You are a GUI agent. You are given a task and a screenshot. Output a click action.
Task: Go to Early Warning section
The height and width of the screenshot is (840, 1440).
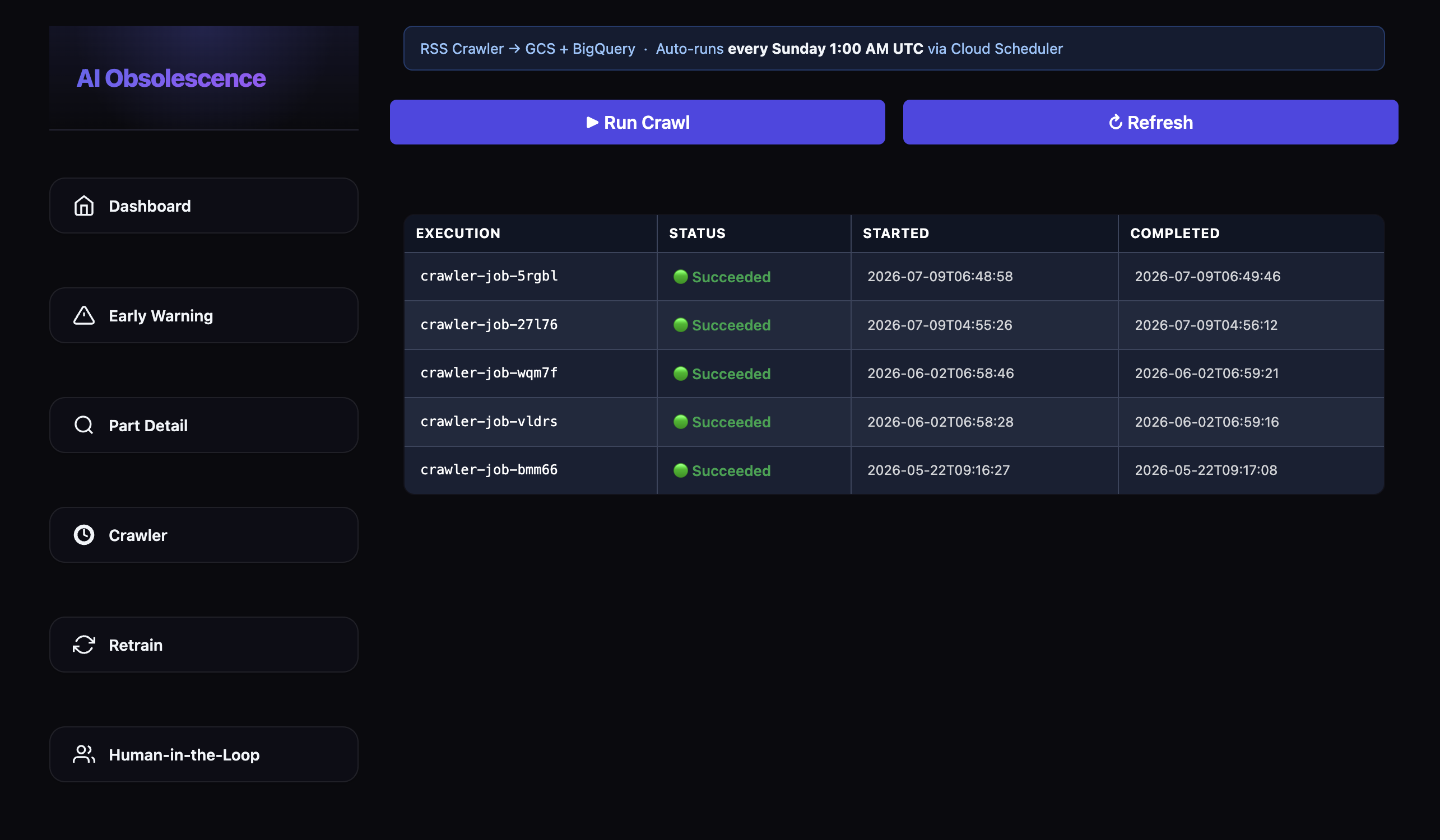coord(204,315)
